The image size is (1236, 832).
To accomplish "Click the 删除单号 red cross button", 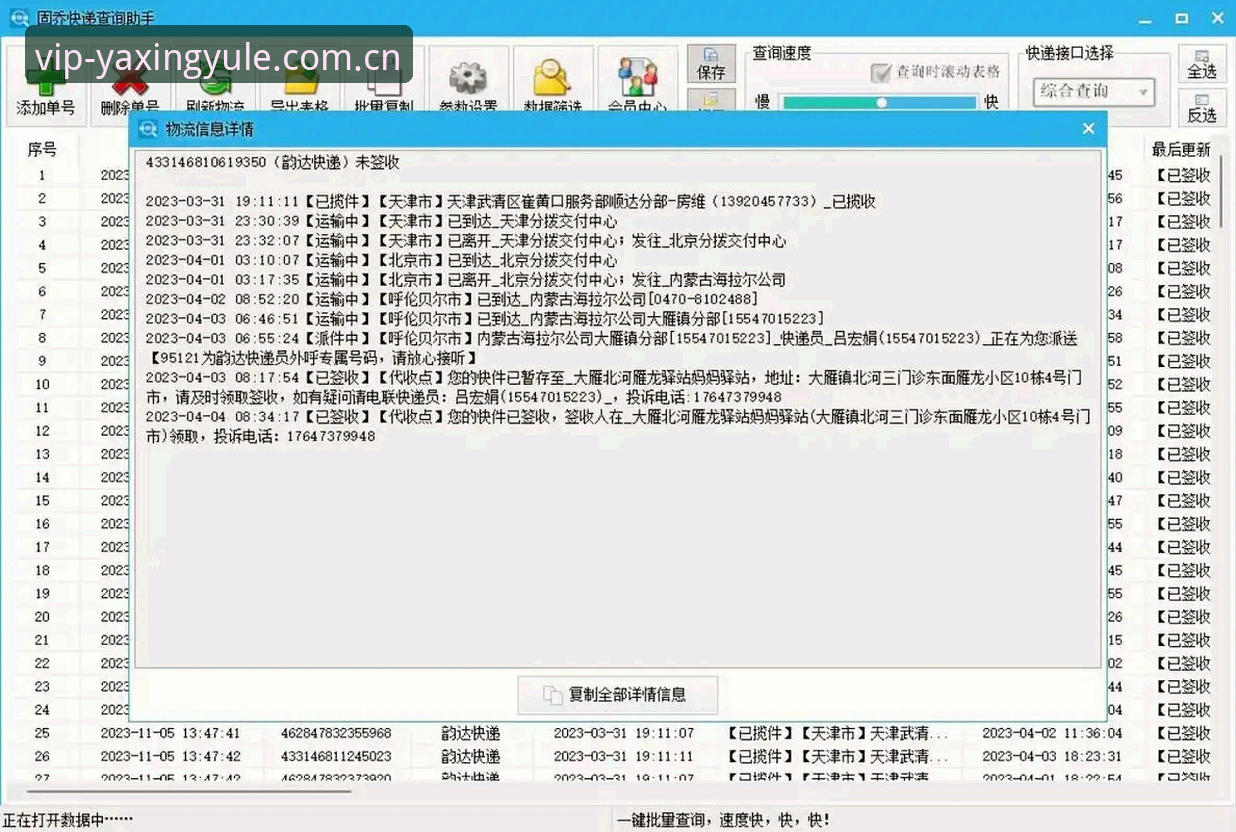I will (x=130, y=87).
